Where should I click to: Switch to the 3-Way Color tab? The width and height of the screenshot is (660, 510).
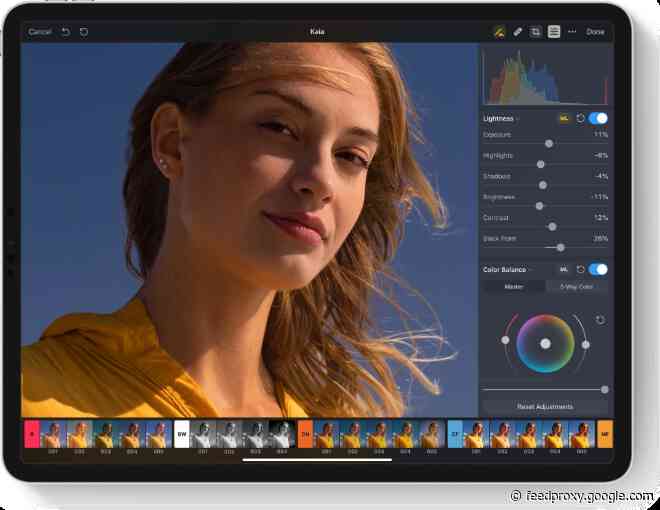[577, 287]
